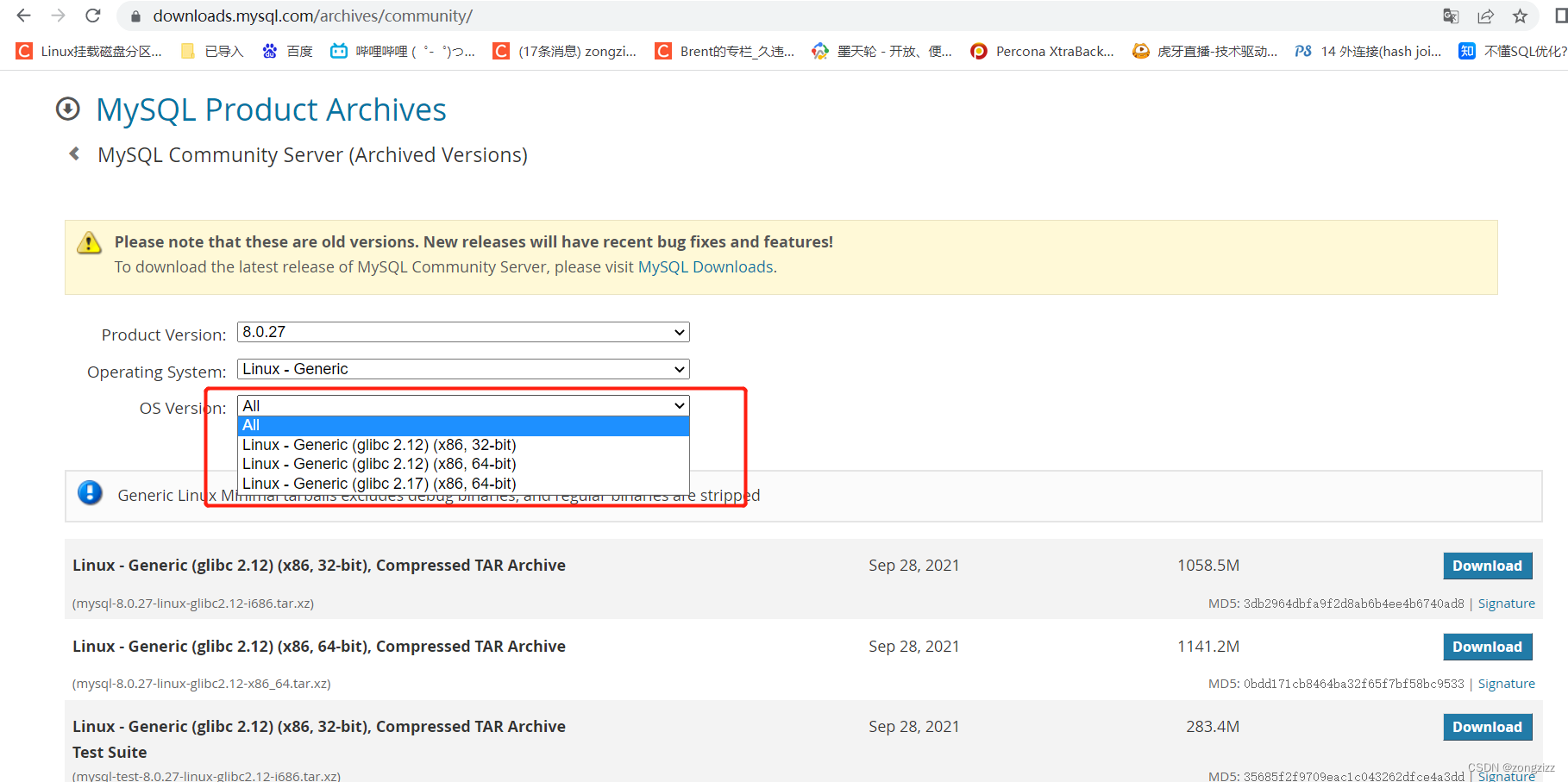This screenshot has width=1568, height=782.
Task: Follow the MySQL Downloads link
Action: (706, 266)
